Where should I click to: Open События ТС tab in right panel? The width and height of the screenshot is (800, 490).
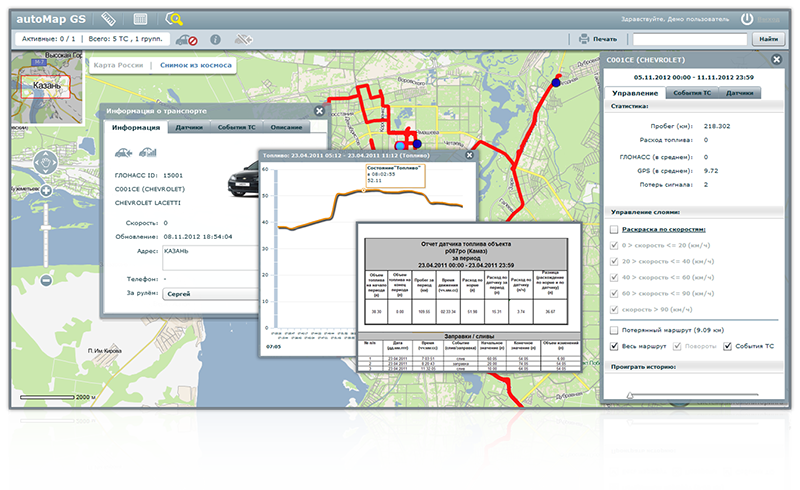(x=692, y=93)
